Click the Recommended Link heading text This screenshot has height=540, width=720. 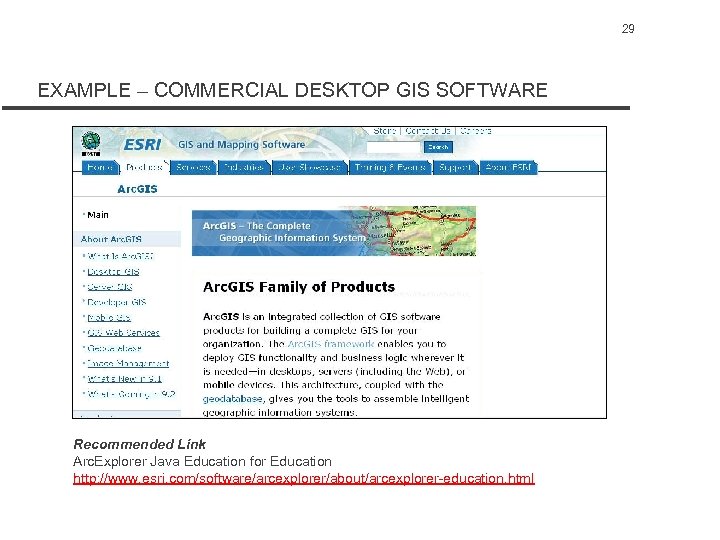140,444
